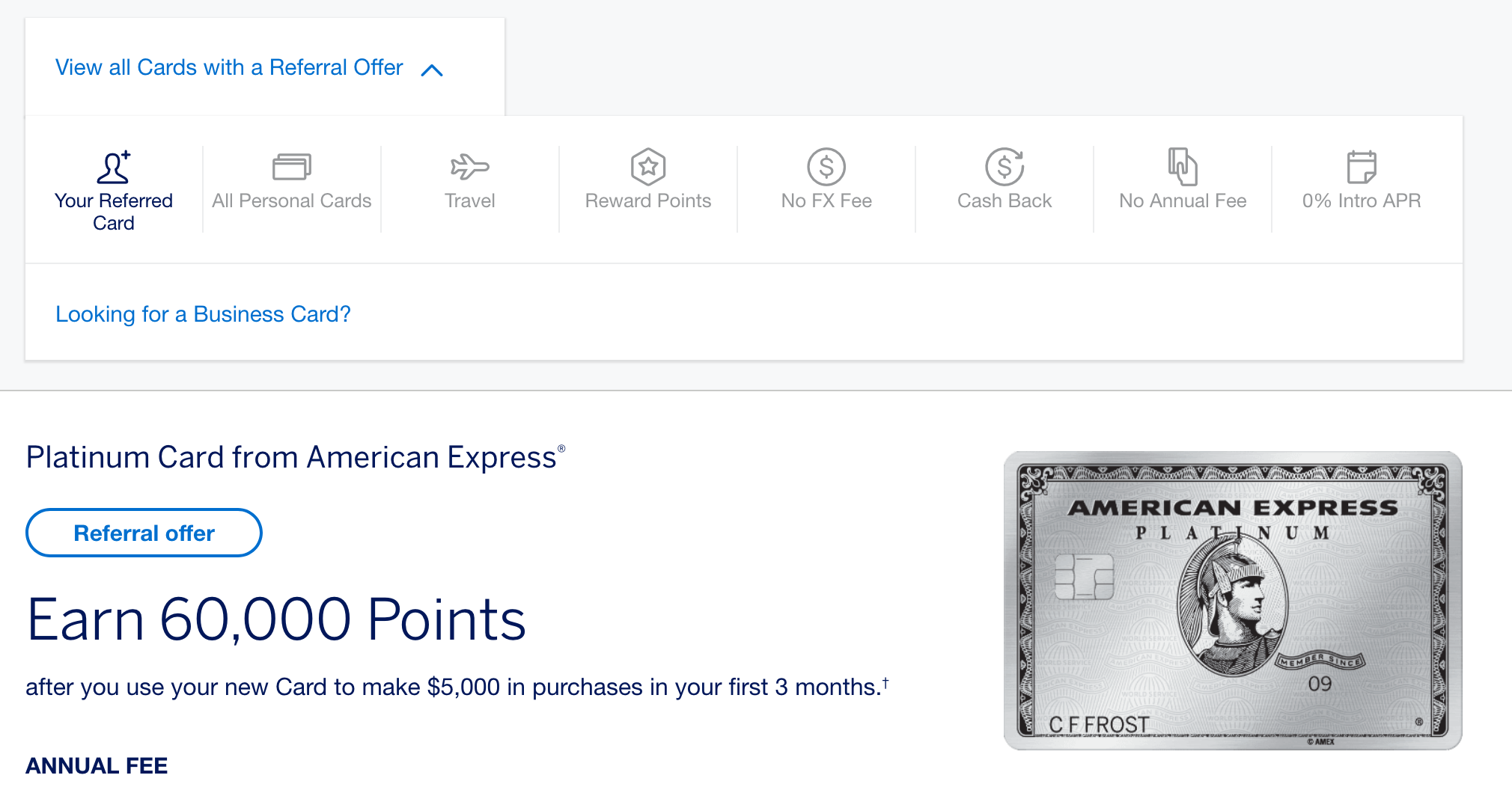Click the Travel airplane icon
The height and width of the screenshot is (793, 1512).
coord(470,167)
